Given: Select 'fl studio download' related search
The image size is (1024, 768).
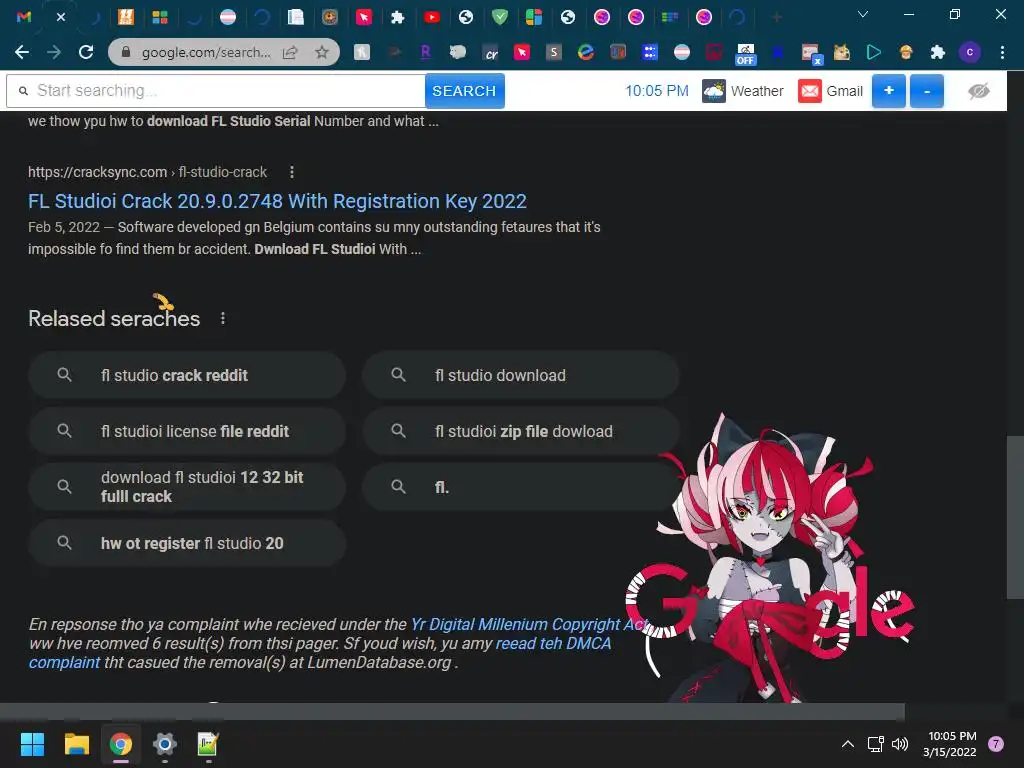Looking at the screenshot, I should (x=520, y=375).
